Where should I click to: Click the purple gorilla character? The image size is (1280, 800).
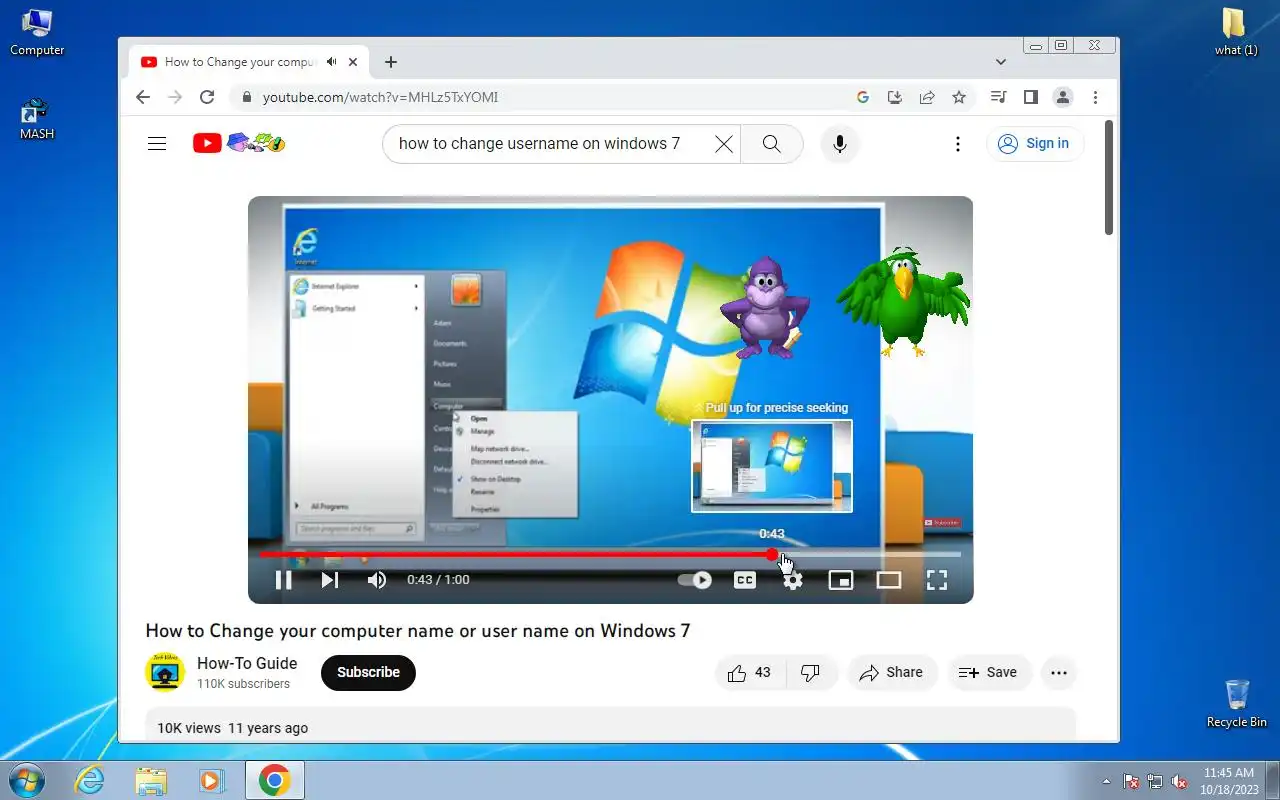click(764, 307)
